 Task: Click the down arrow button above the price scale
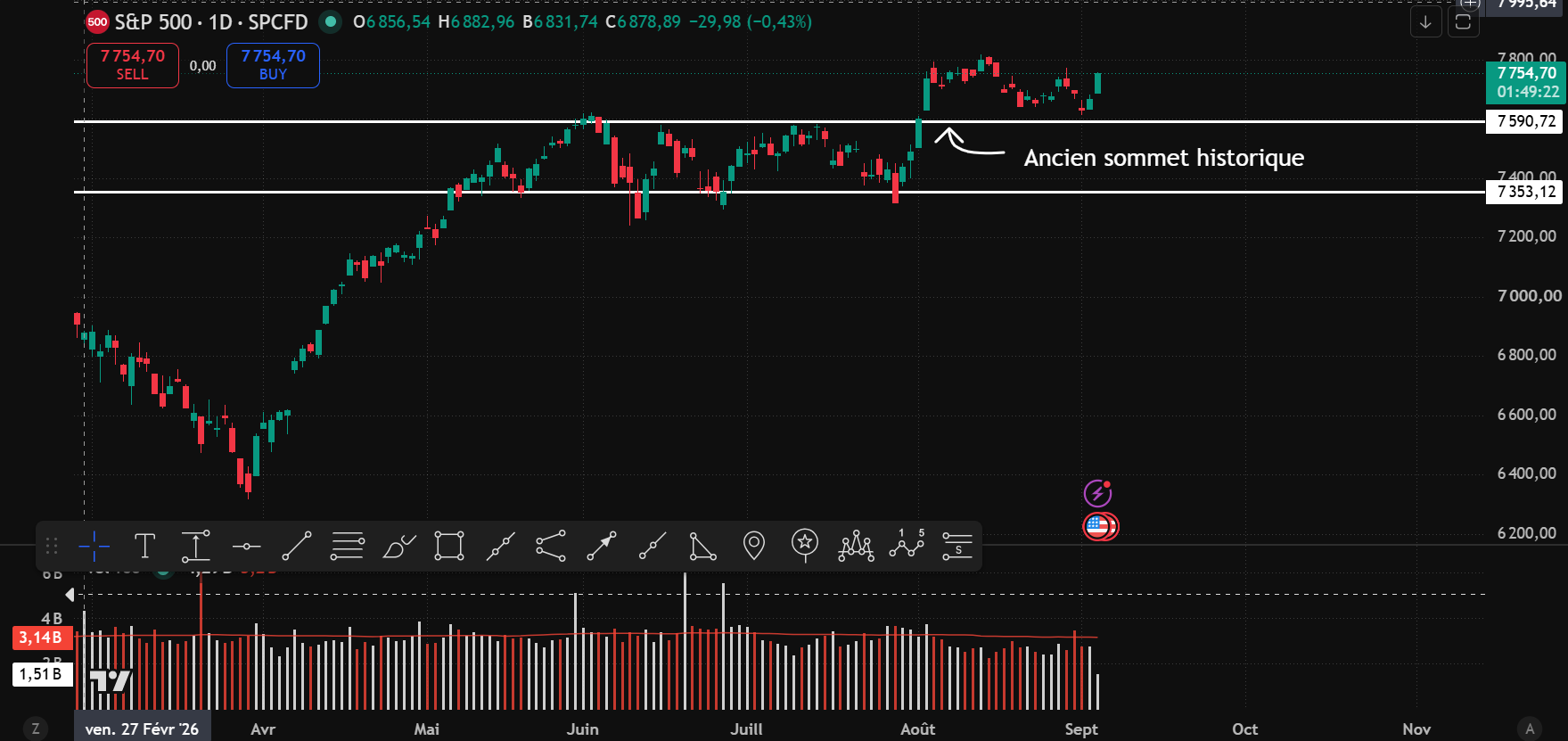[x=1425, y=22]
